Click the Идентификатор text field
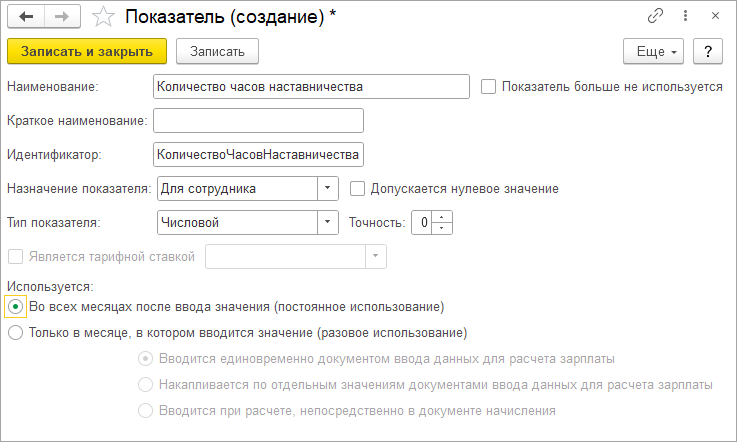 click(259, 154)
